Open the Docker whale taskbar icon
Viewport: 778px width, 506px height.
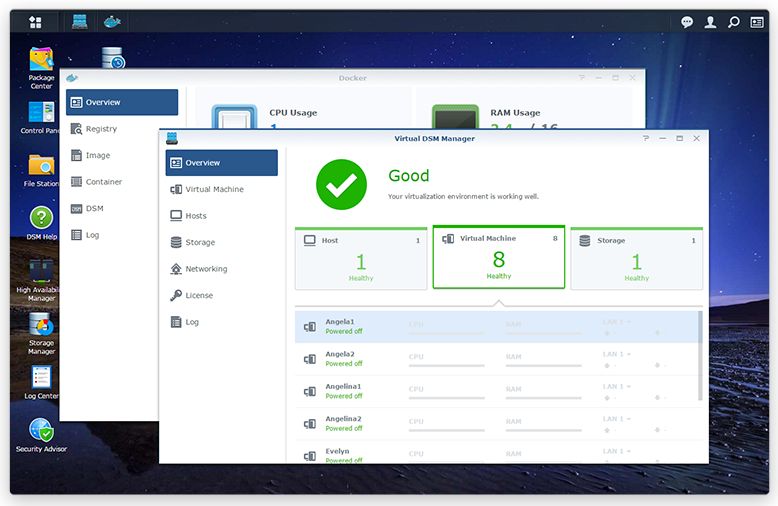[x=112, y=22]
